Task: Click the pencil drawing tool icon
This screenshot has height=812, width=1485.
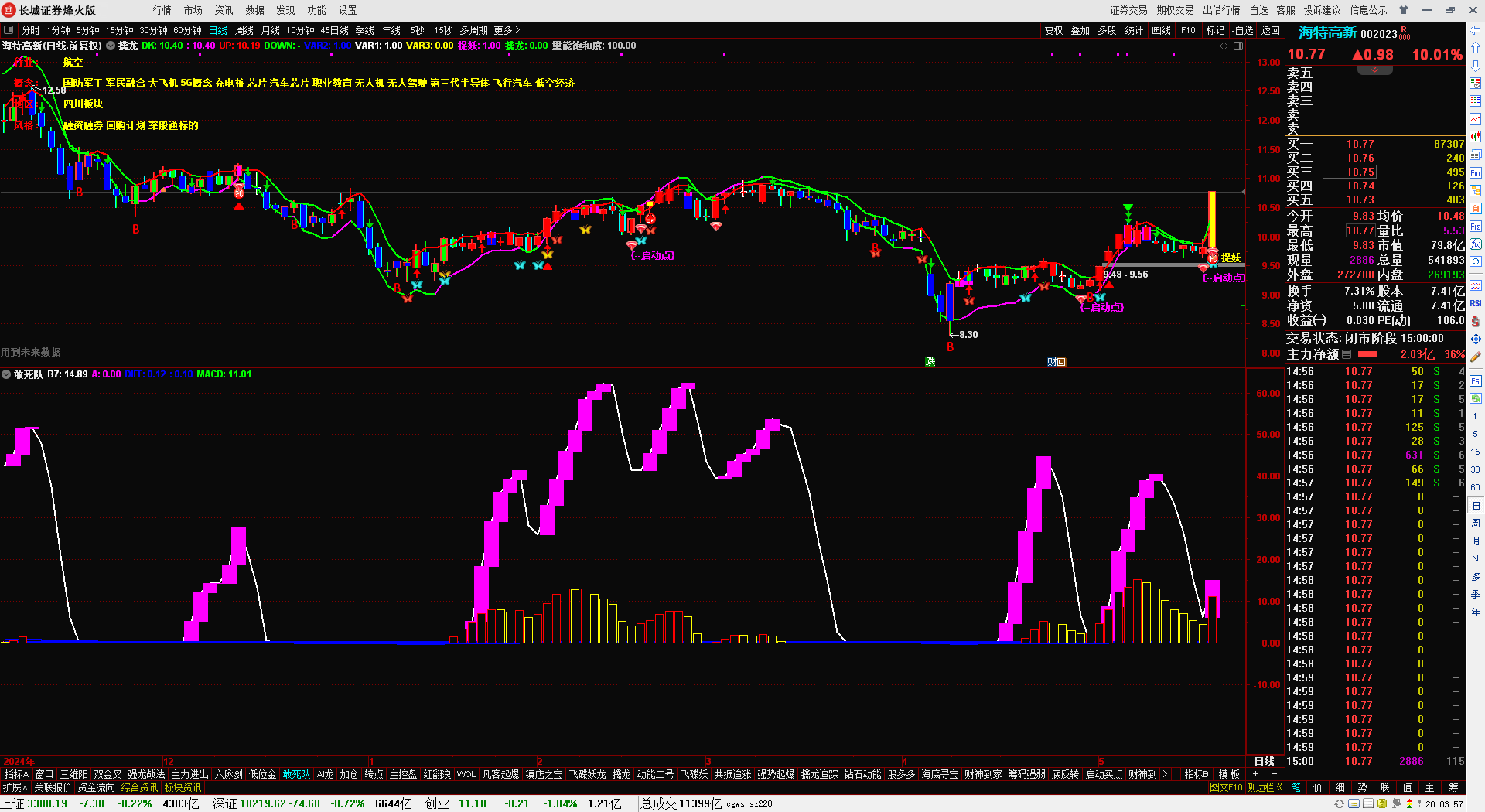Action: [1476, 357]
